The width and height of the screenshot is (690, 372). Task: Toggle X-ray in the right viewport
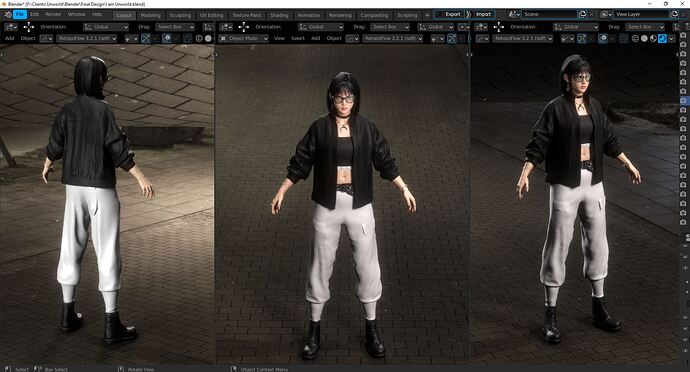624,38
